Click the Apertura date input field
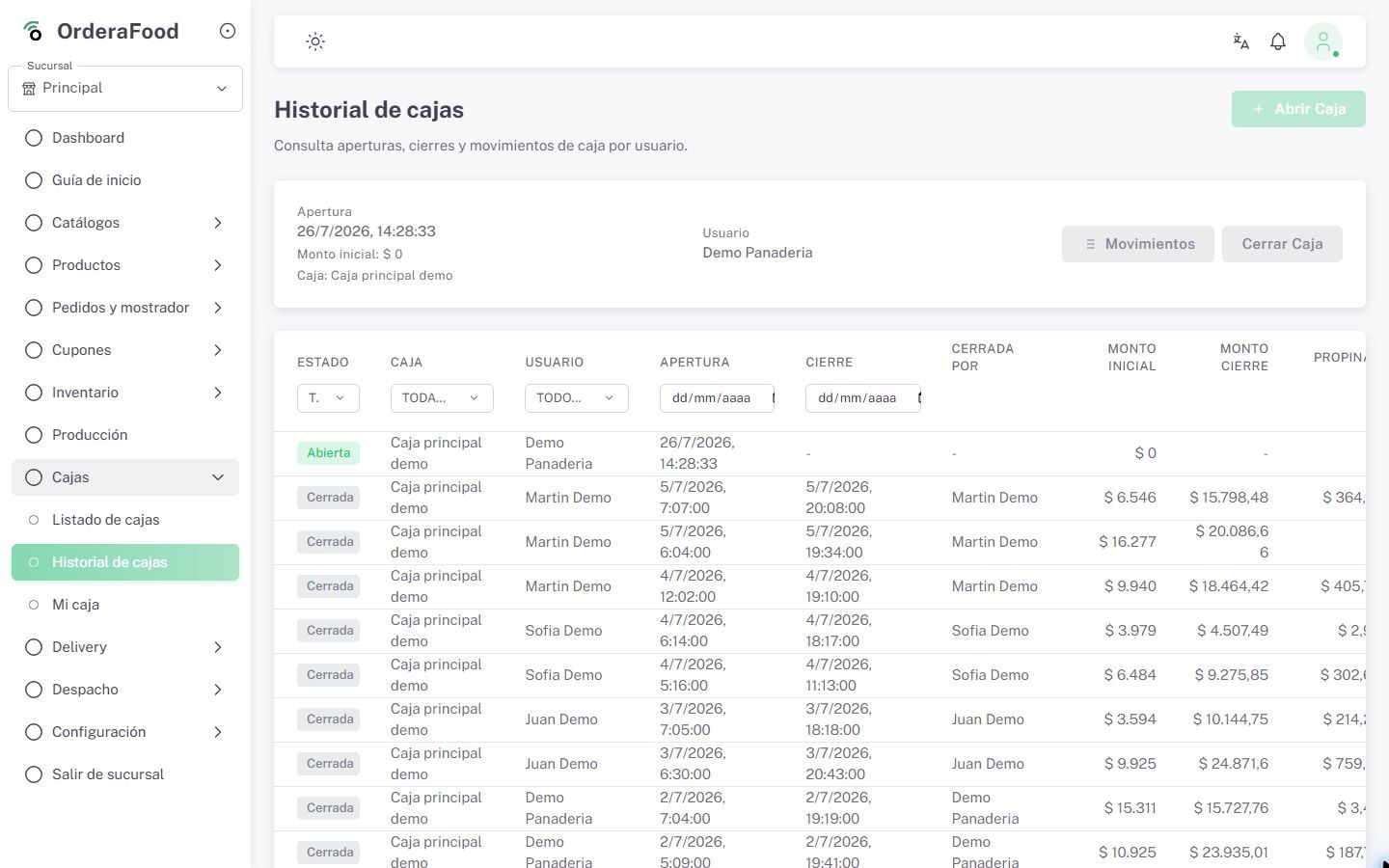The image size is (1389, 868). coord(717,397)
